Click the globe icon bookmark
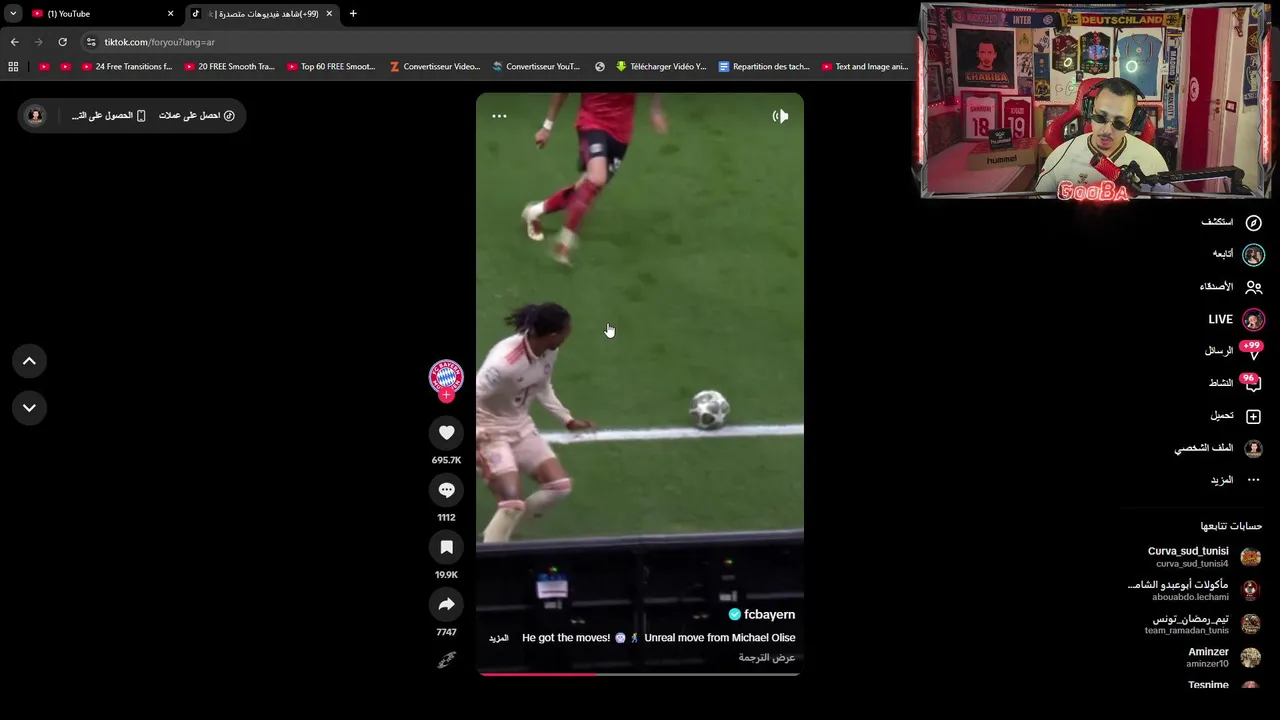Screen dimensions: 1280x720 click(600, 67)
